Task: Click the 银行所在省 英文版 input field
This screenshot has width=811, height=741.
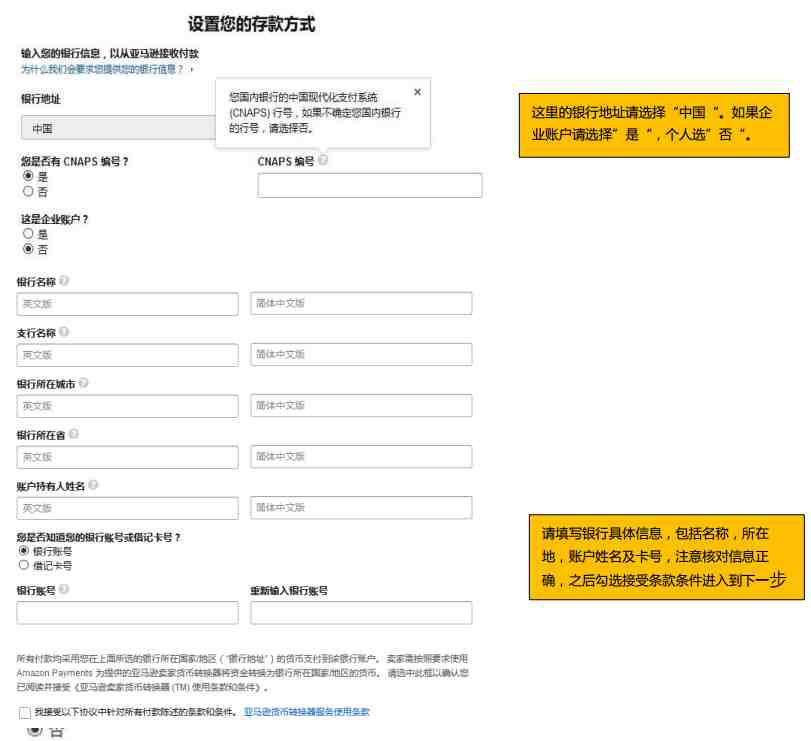Action: pyautogui.click(x=127, y=458)
